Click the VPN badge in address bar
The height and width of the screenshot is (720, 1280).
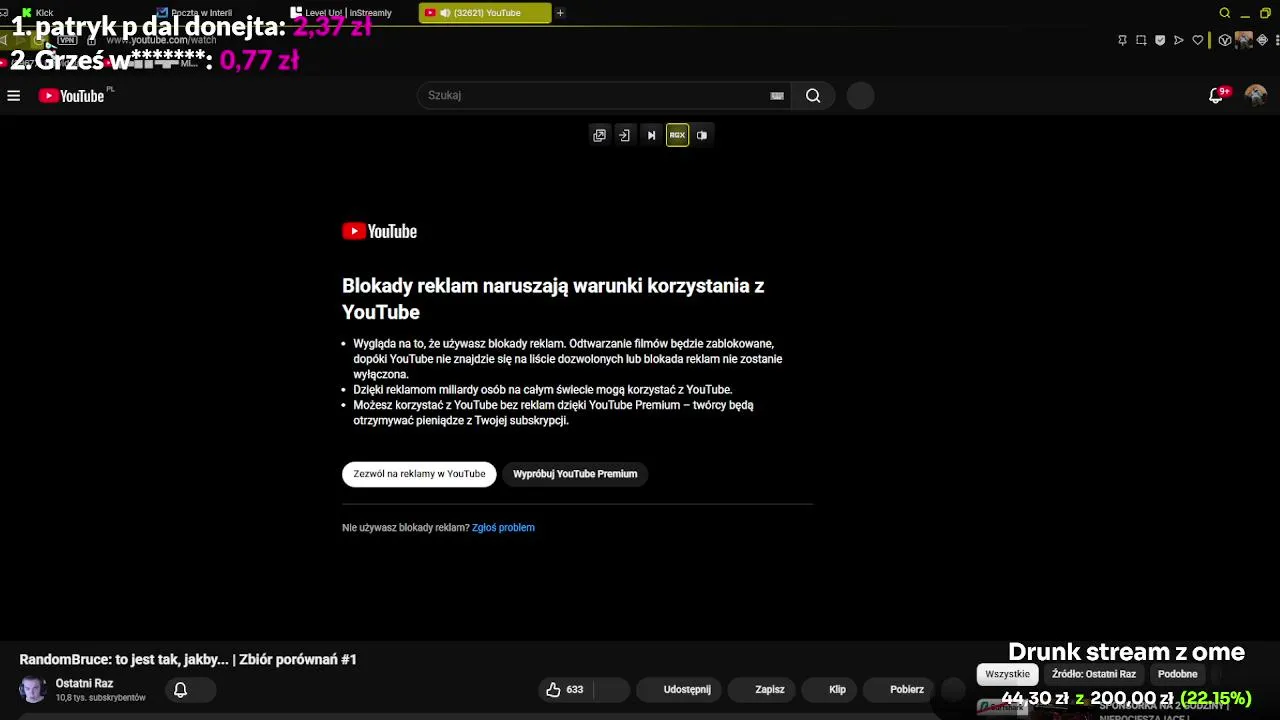click(x=67, y=40)
